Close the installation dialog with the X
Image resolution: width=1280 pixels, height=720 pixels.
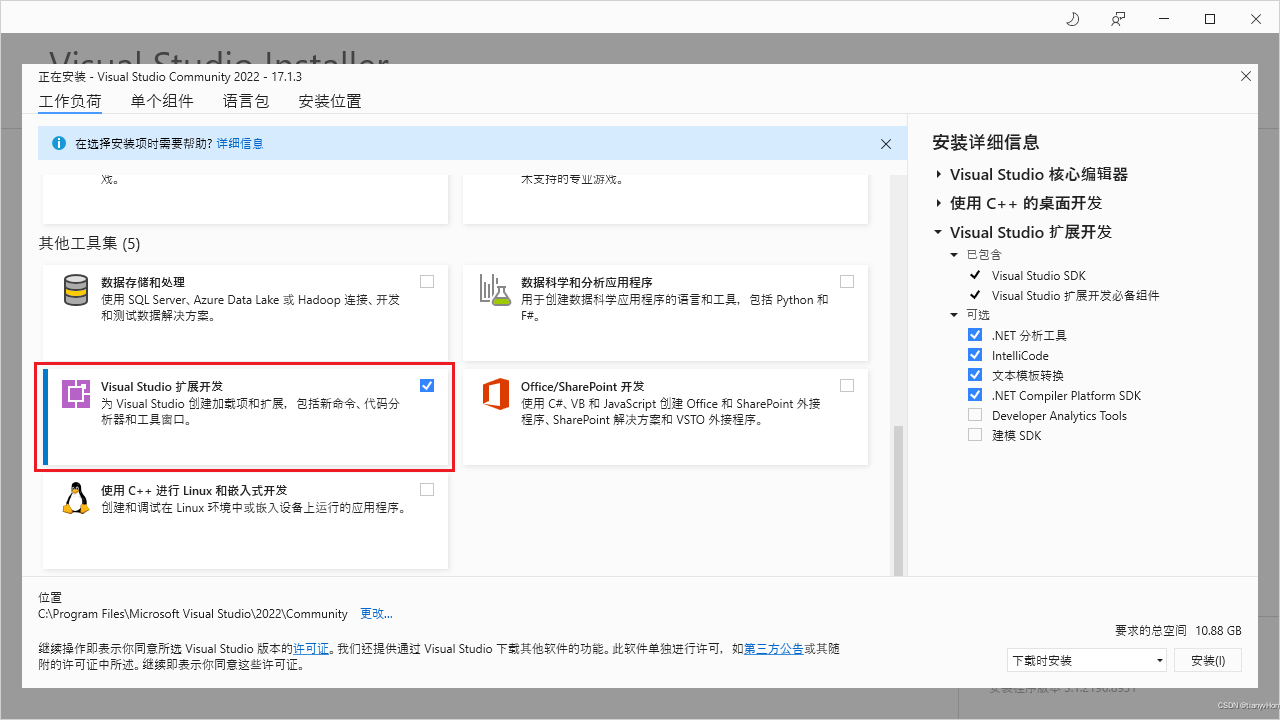pyautogui.click(x=1246, y=76)
